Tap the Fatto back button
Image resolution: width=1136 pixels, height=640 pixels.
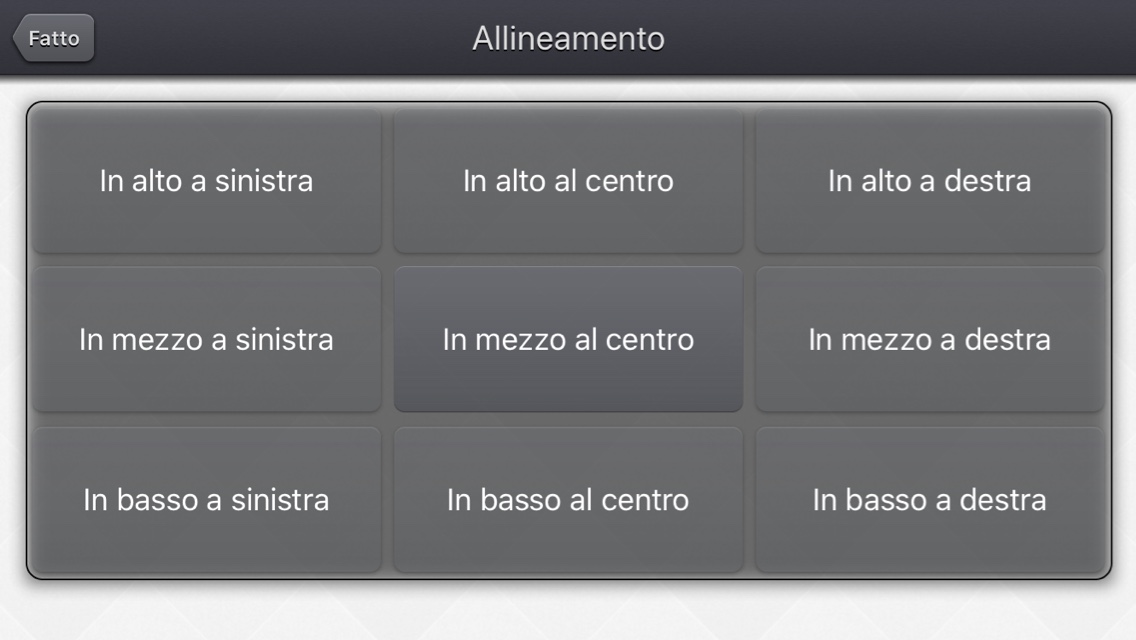54,38
